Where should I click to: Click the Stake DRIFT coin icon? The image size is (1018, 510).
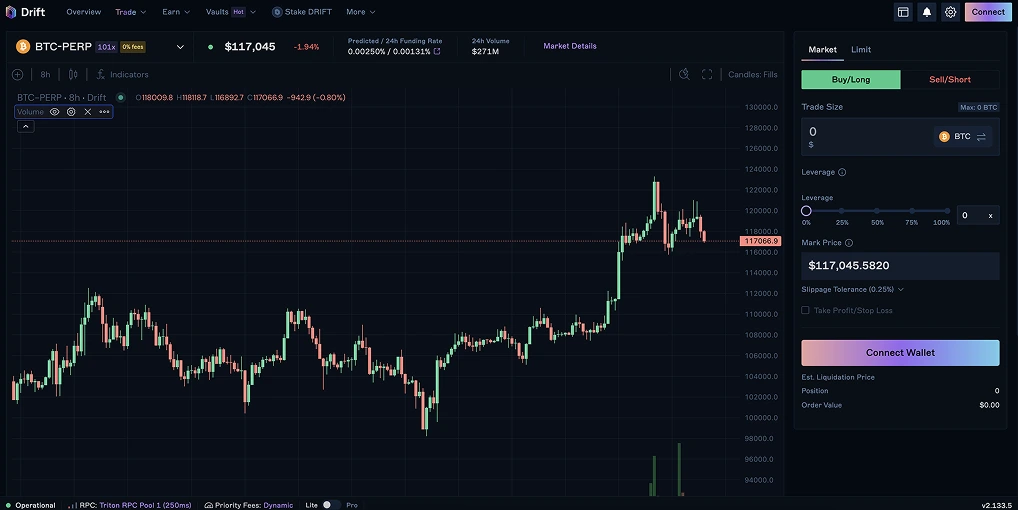pyautogui.click(x=277, y=12)
